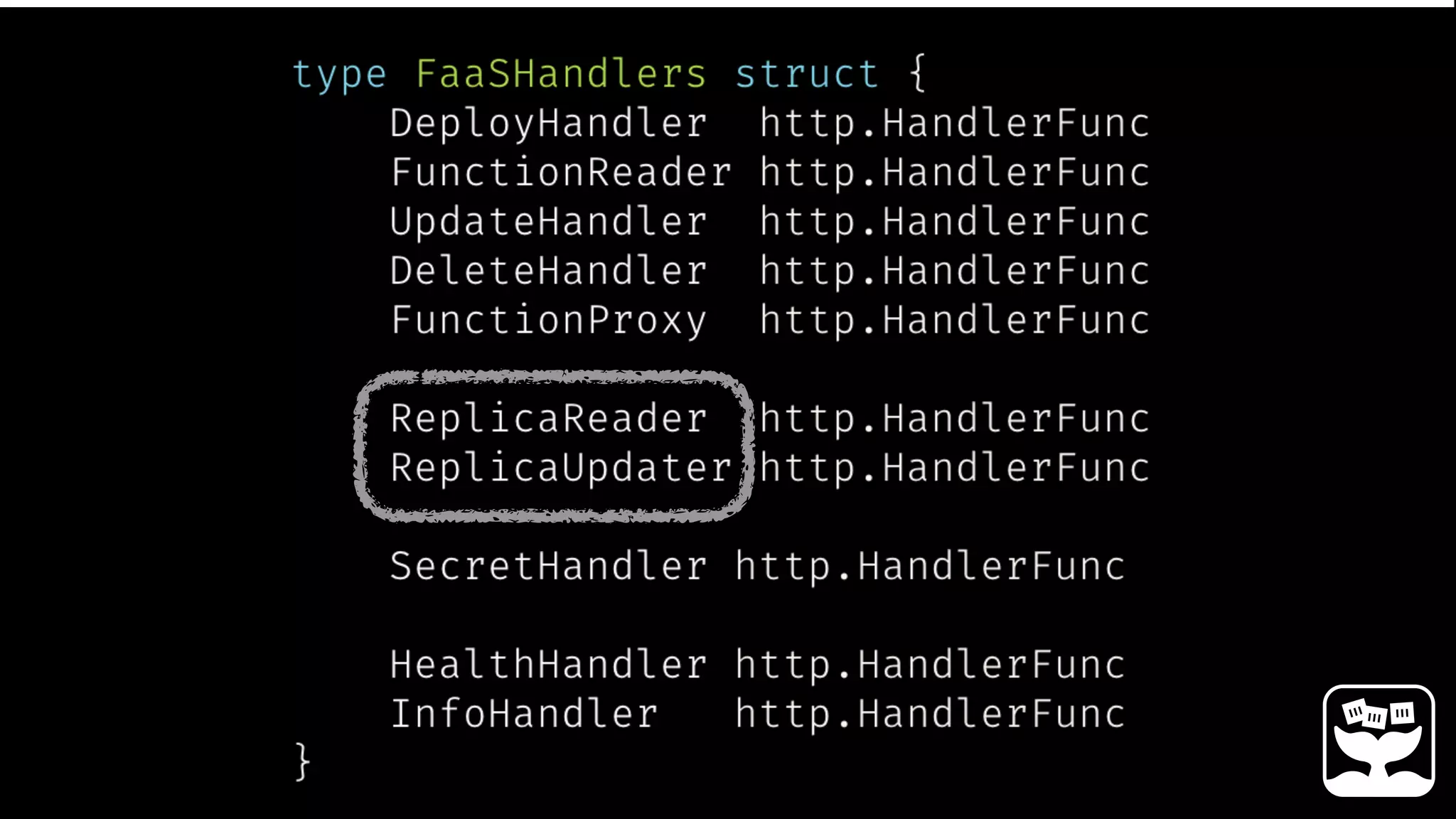Click http.HandlerFunc type beside SecretHandler
Screen dimensions: 1456x819
point(930,567)
